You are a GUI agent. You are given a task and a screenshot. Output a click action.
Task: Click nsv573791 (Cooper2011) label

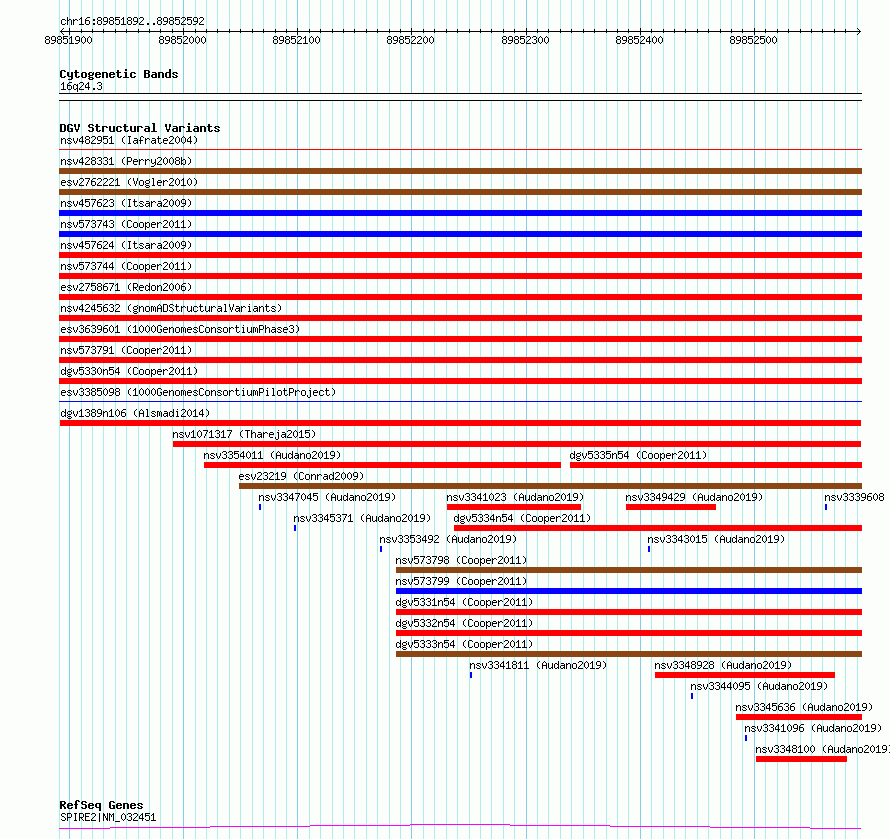pos(126,350)
